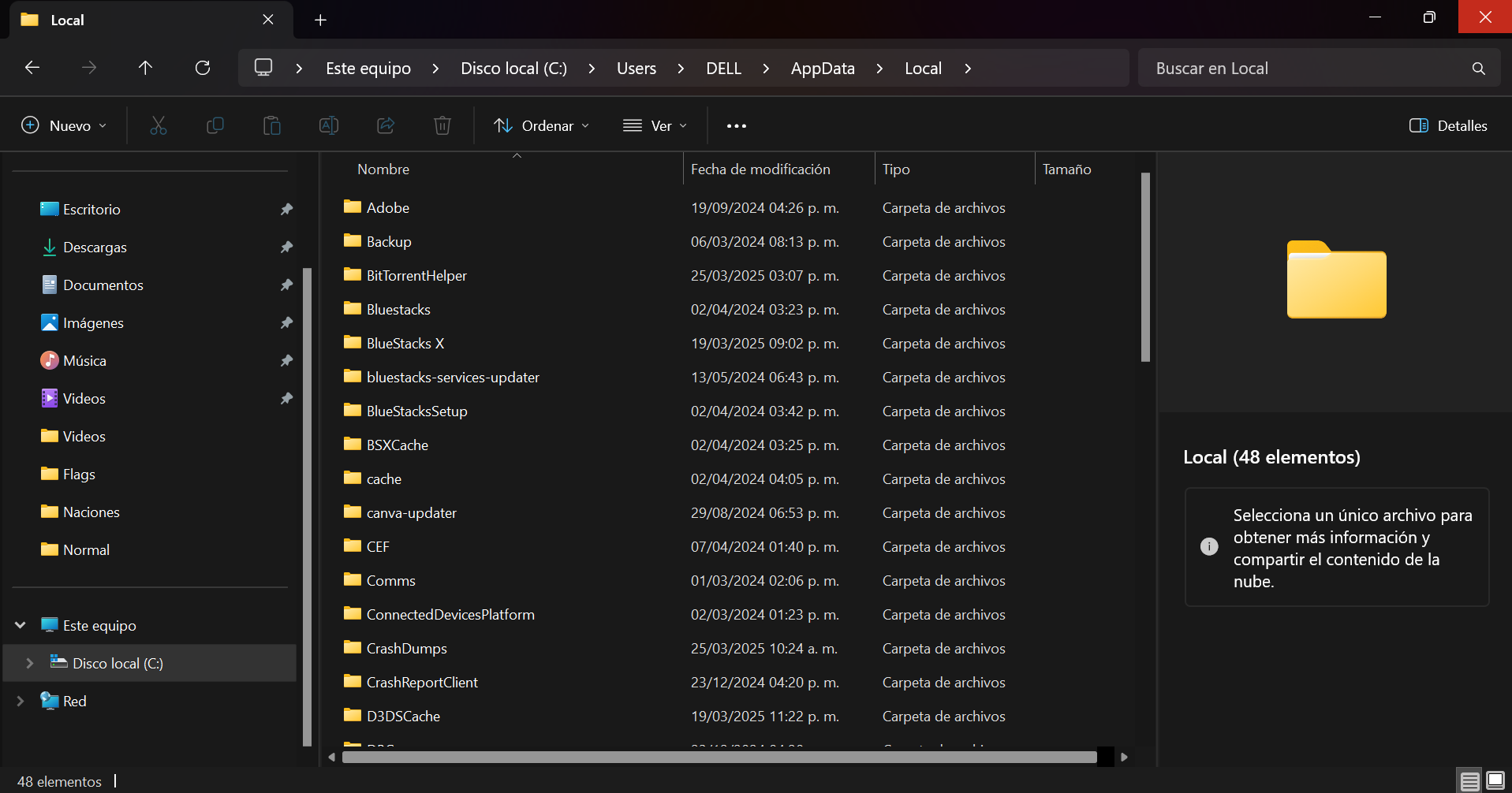Expand chevron after Local in address bar
The width and height of the screenshot is (1512, 793).
(968, 69)
